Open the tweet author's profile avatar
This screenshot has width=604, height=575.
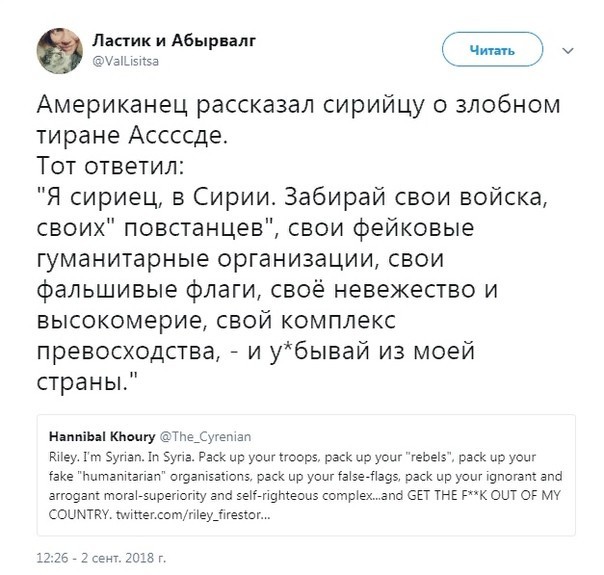tap(60, 47)
